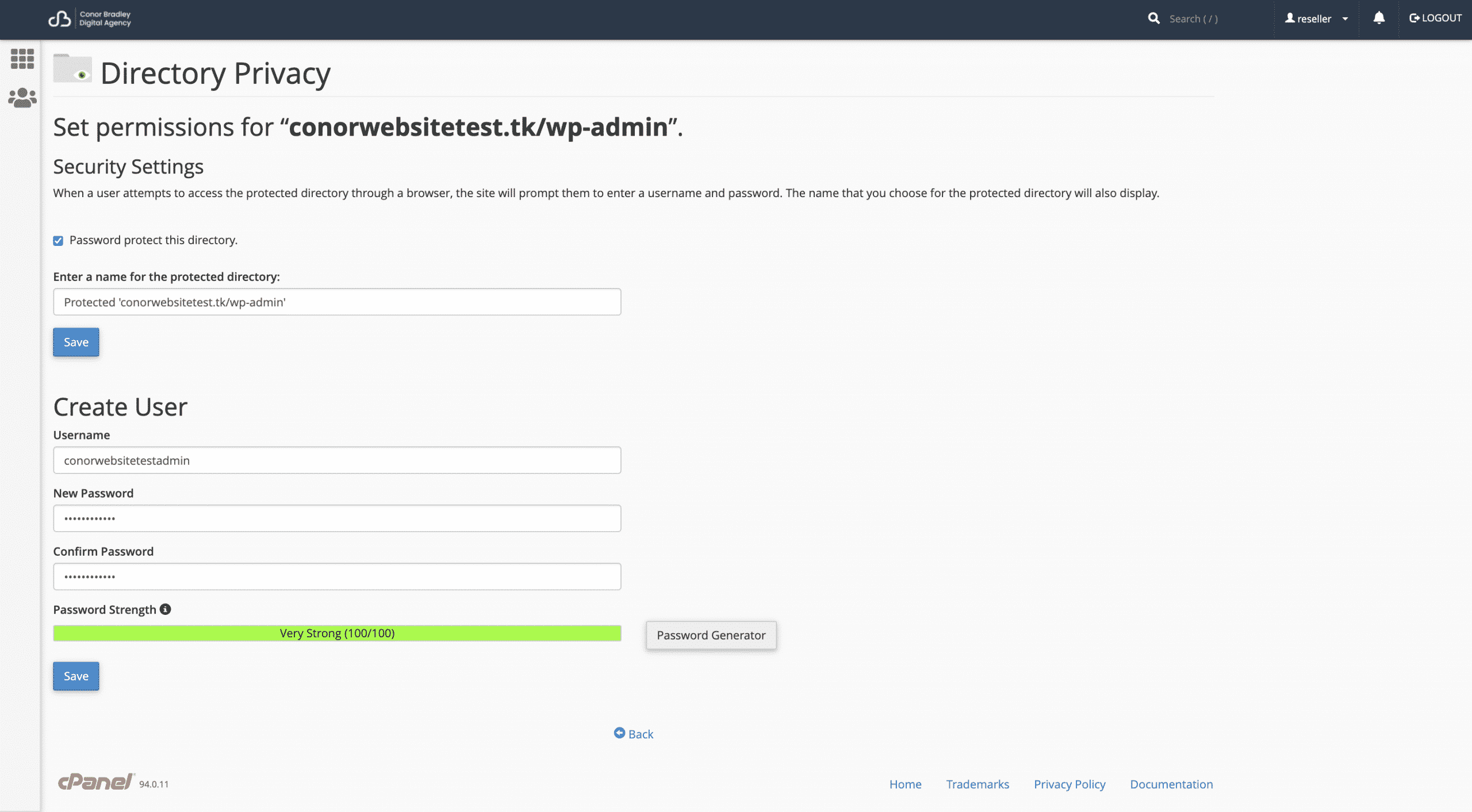Screen dimensions: 1472x812
Task: Open the Home footer link
Action: (x=905, y=784)
